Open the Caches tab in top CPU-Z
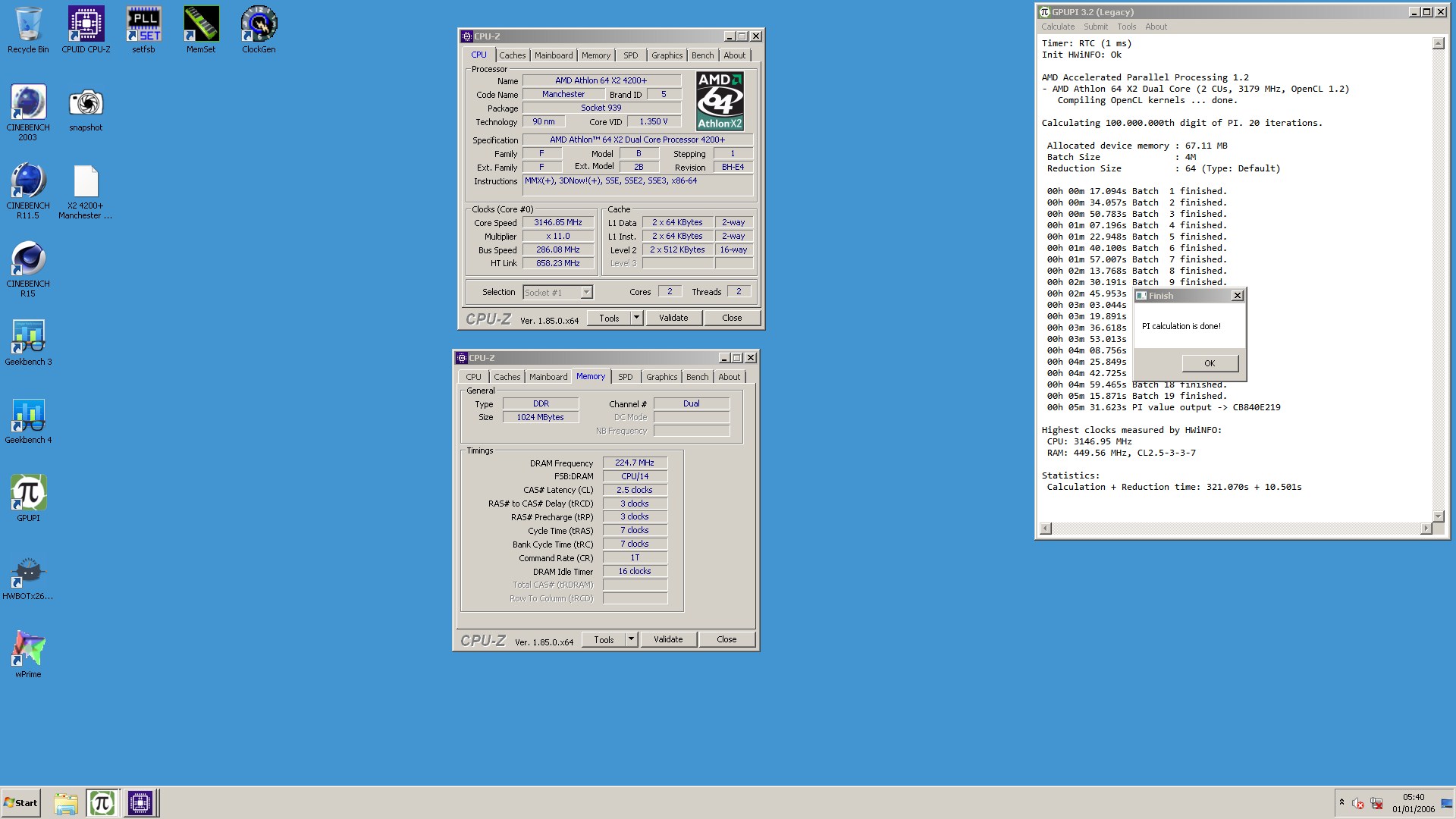The height and width of the screenshot is (819, 1456). [512, 55]
